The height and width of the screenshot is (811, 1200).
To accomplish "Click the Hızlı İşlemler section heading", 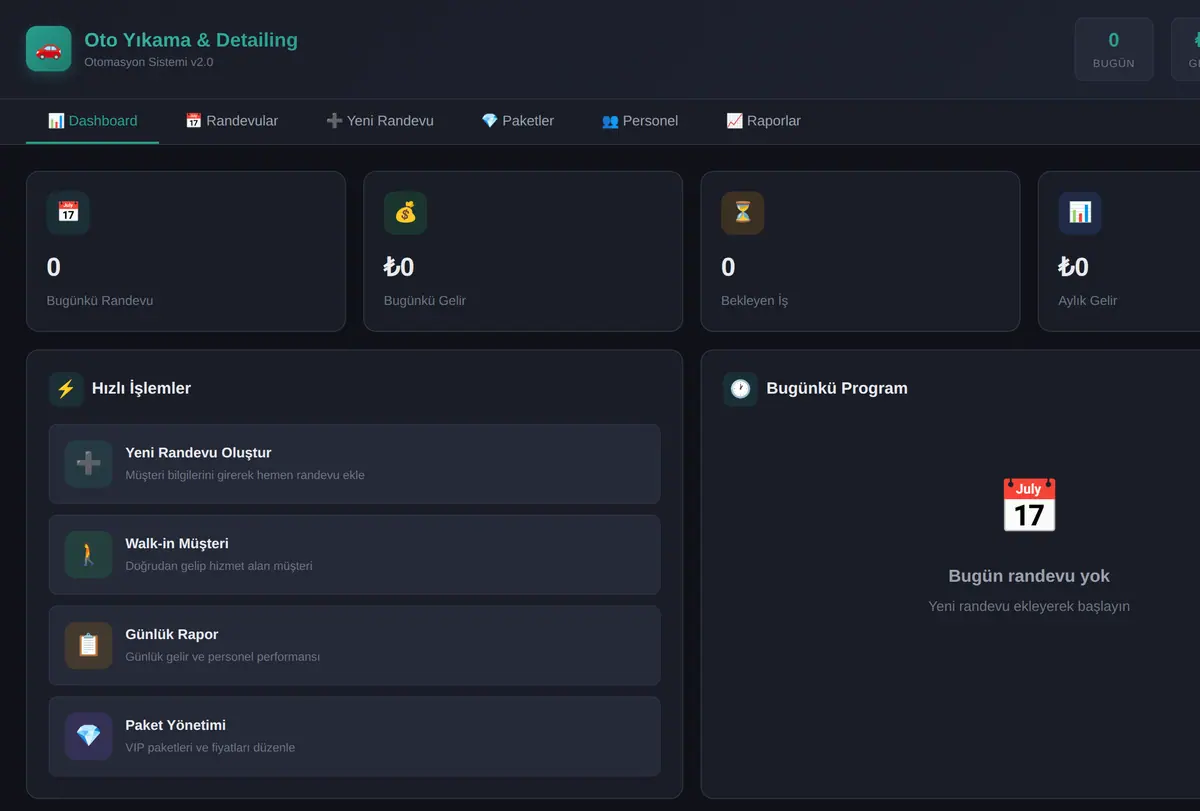I will 141,389.
